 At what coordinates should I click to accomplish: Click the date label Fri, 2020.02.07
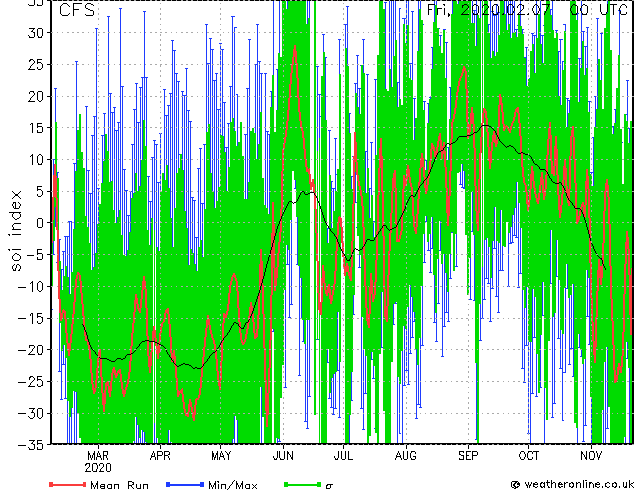coord(489,9)
